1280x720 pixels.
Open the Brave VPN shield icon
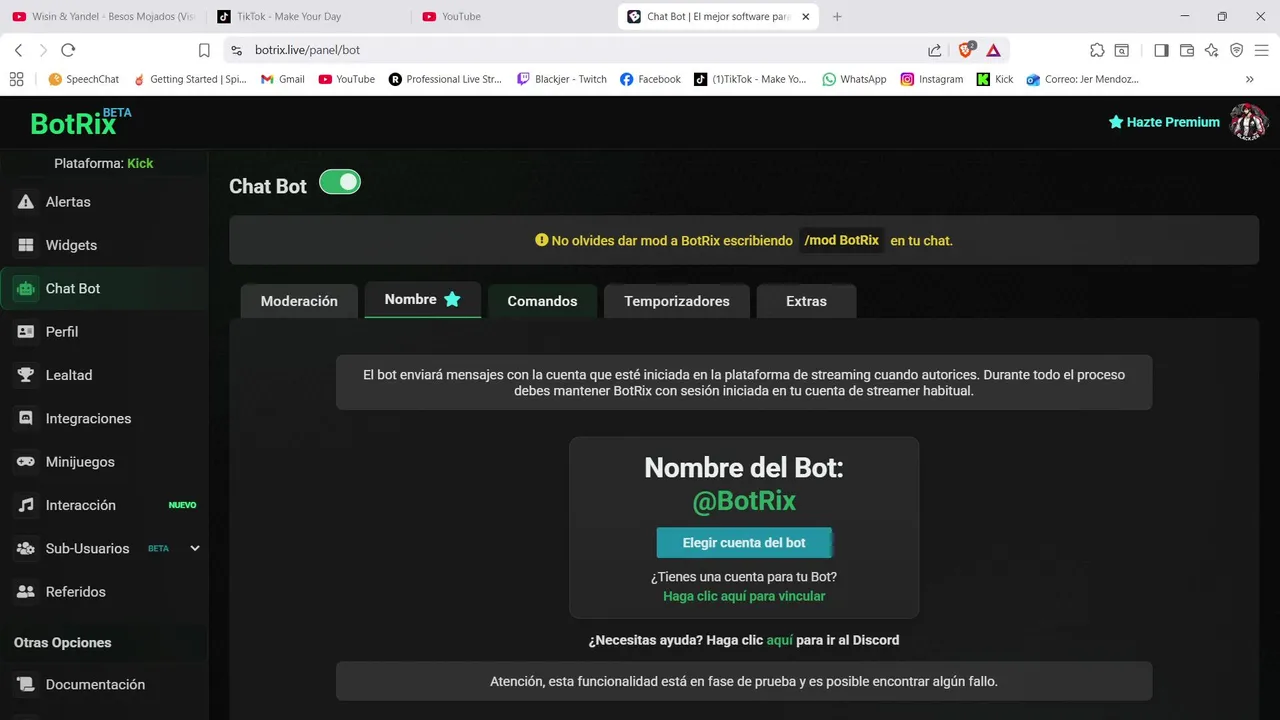[1237, 50]
